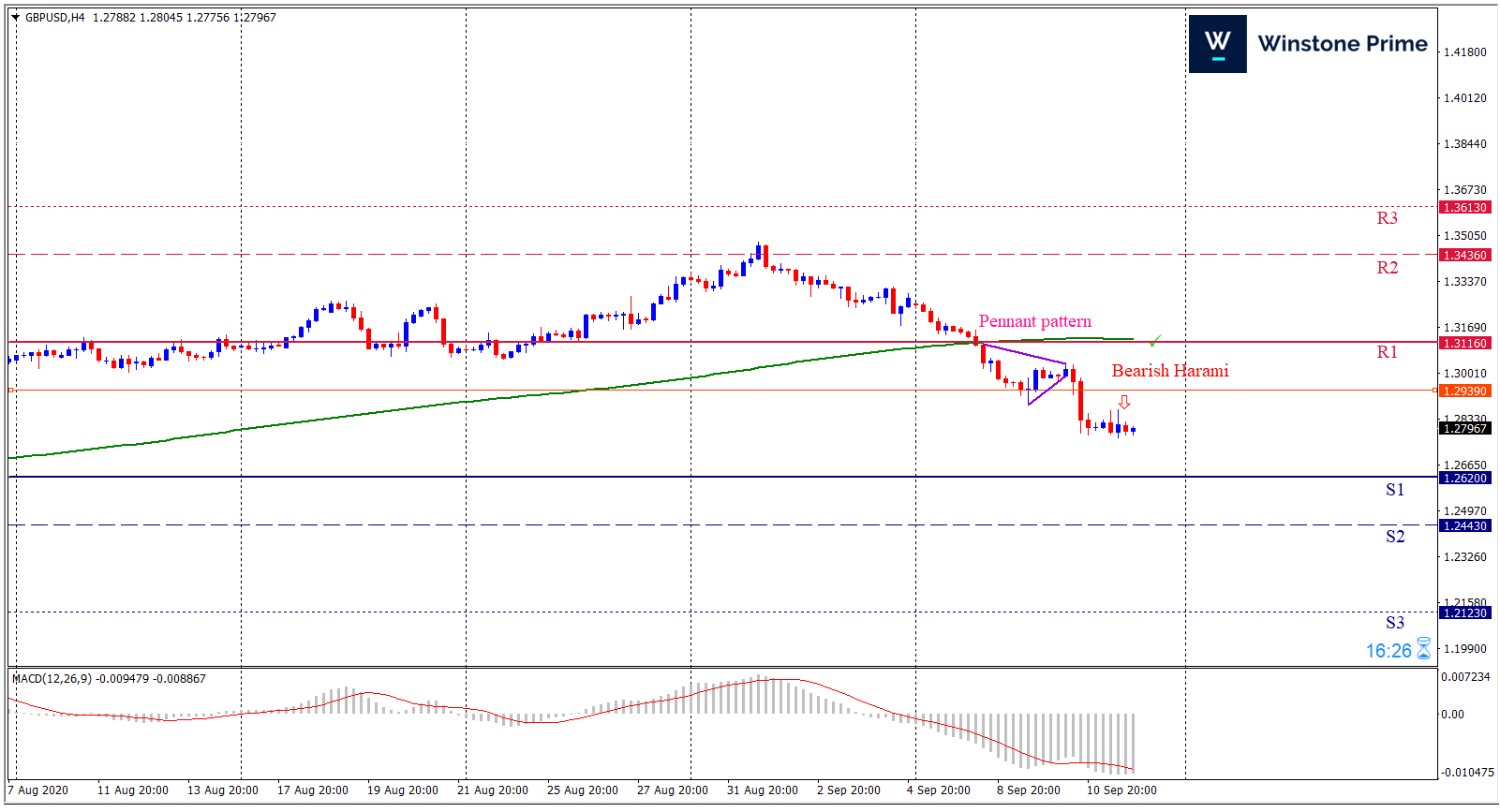Click the S1 support label

[x=1395, y=490]
